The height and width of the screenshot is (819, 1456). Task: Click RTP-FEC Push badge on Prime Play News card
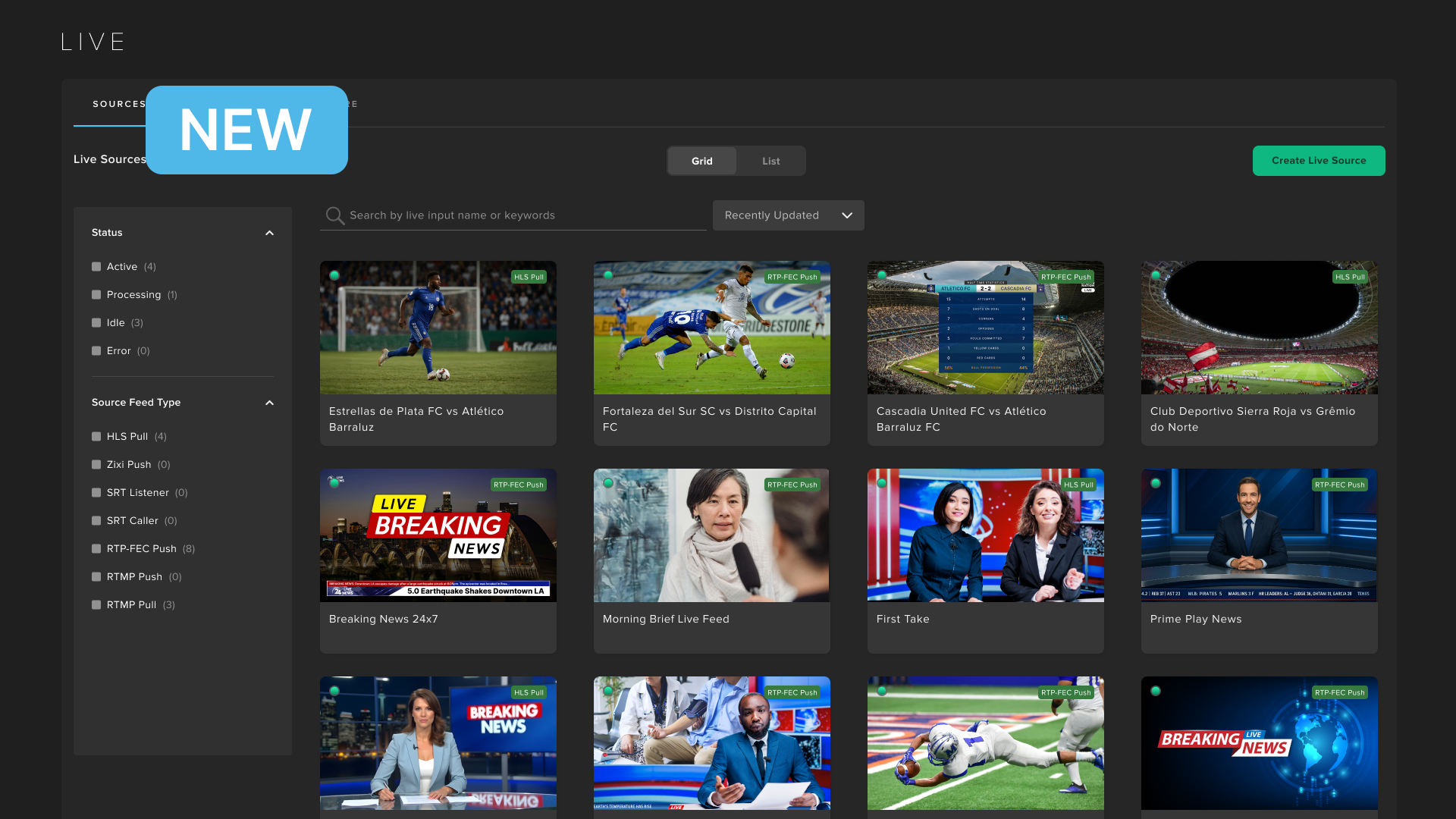[1340, 485]
